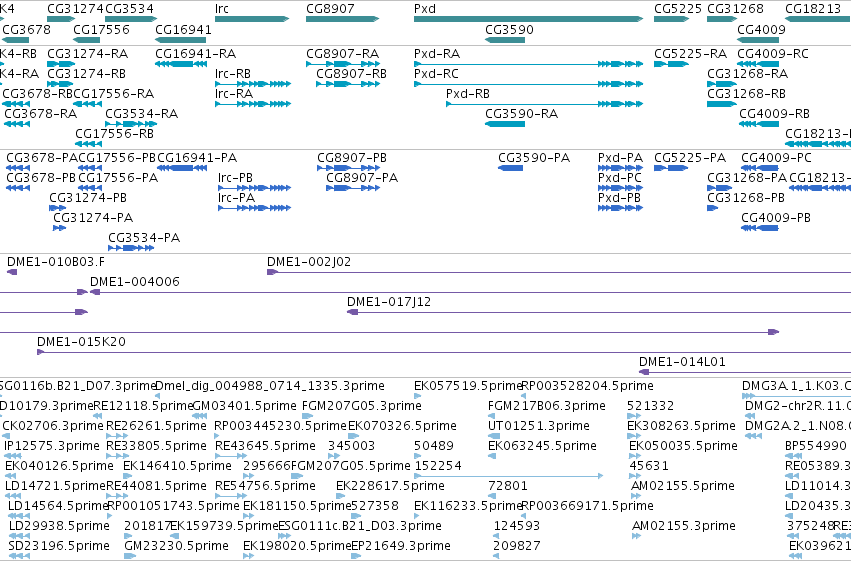Select the Irc-RA transcript
The width and height of the screenshot is (851, 561).
(234, 94)
